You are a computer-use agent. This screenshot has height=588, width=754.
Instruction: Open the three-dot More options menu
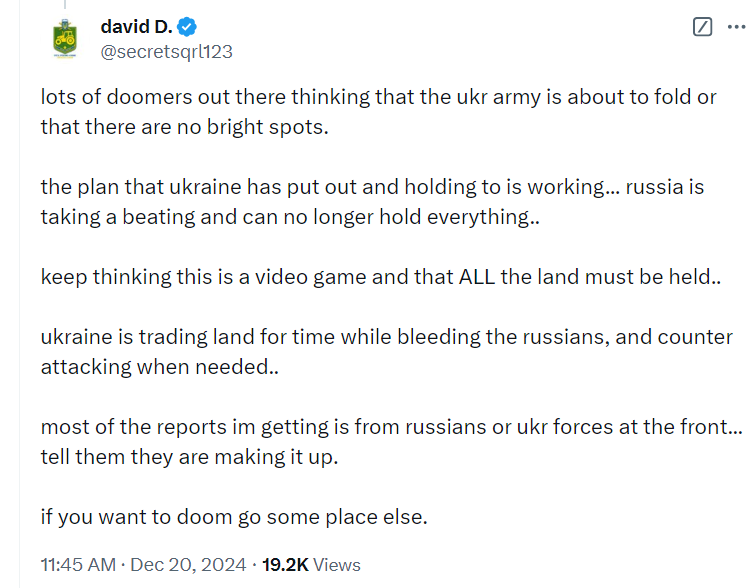pos(736,27)
